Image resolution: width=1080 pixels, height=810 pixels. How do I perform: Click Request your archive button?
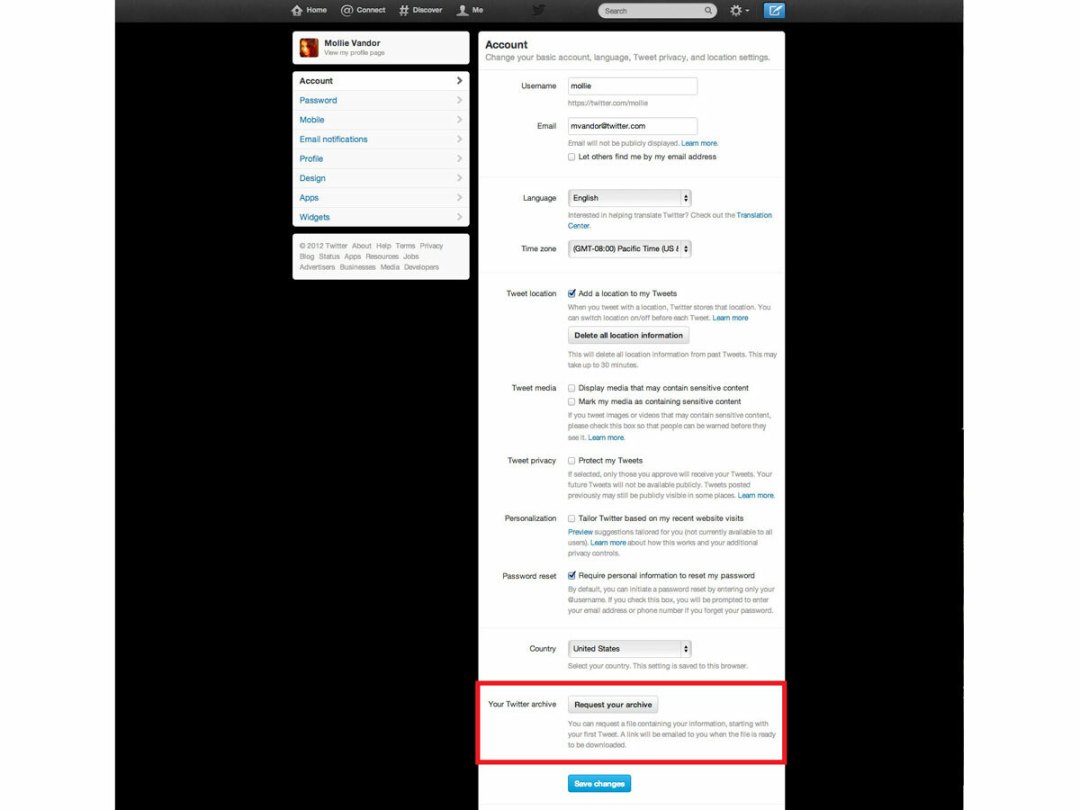point(613,705)
